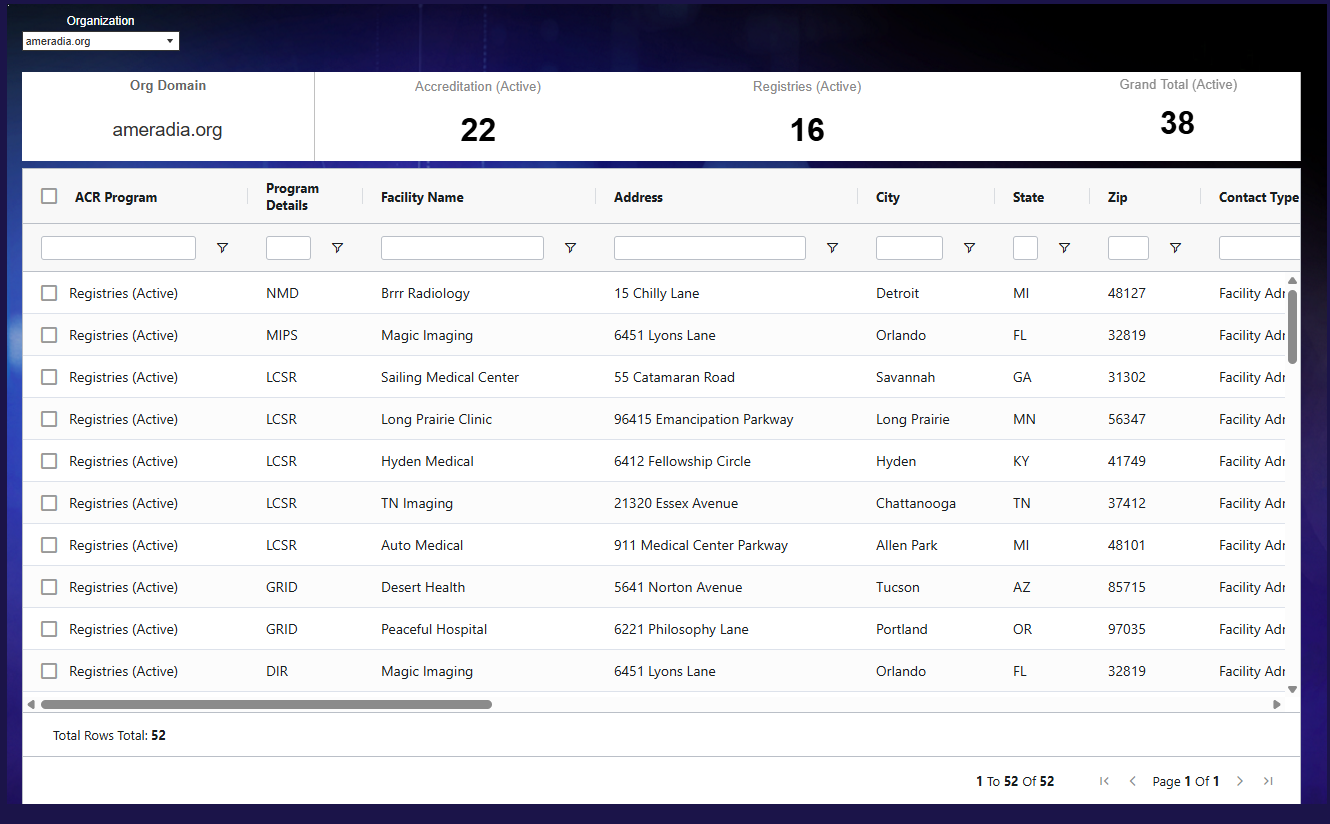Open the Address column filter icon
1330x824 pixels.
tap(832, 248)
